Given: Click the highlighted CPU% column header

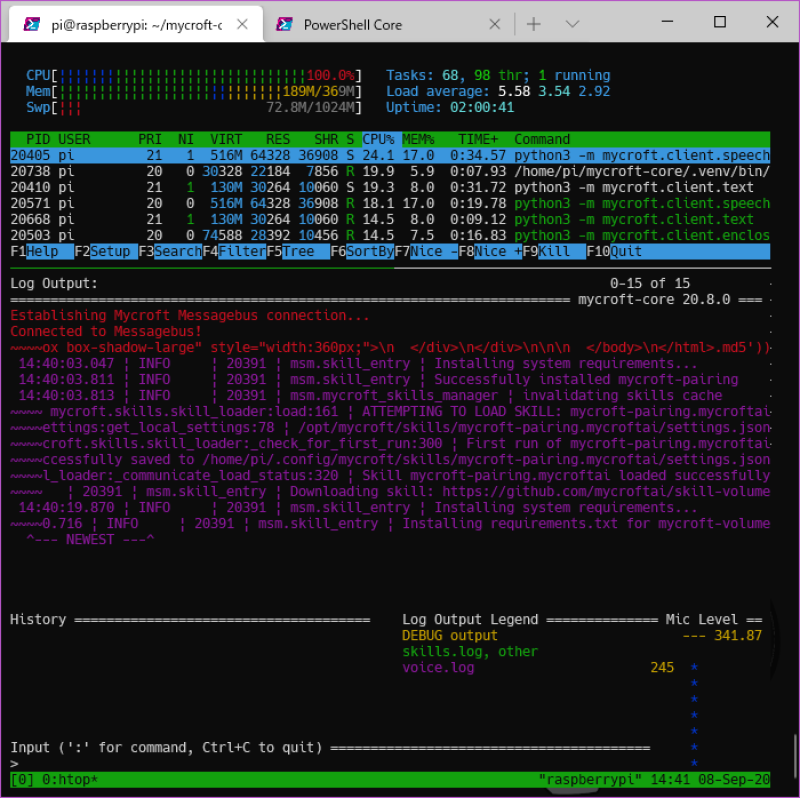Looking at the screenshot, I should pos(378,139).
